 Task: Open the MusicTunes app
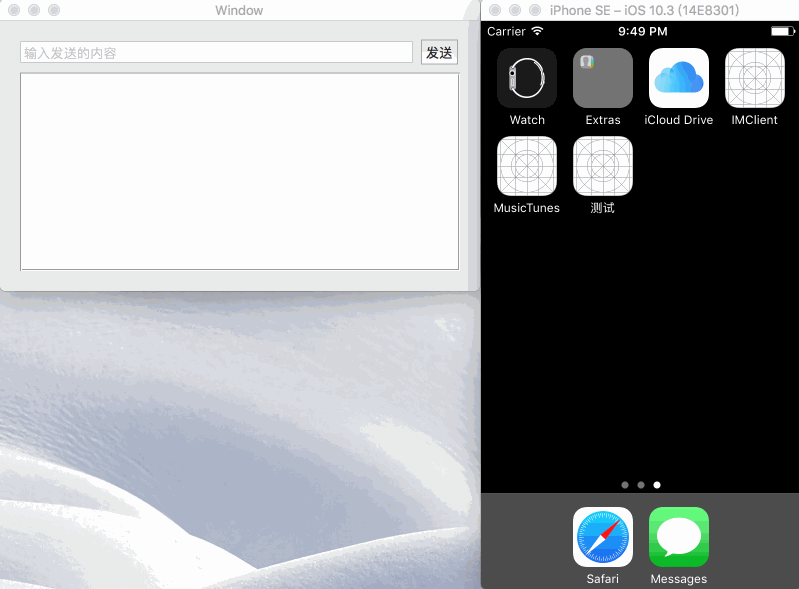pyautogui.click(x=527, y=166)
